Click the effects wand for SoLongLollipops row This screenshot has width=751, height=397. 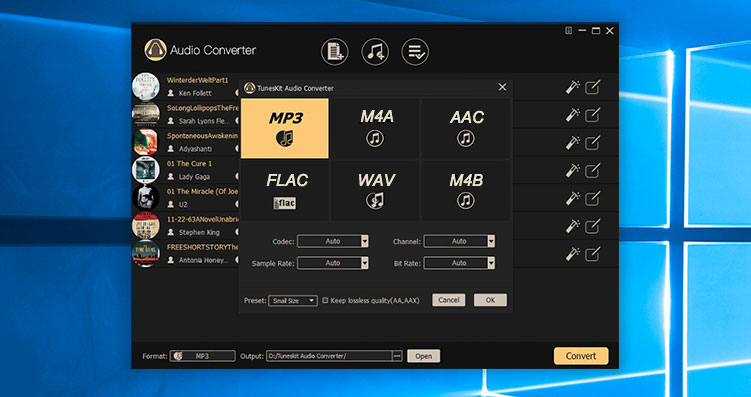(x=572, y=115)
